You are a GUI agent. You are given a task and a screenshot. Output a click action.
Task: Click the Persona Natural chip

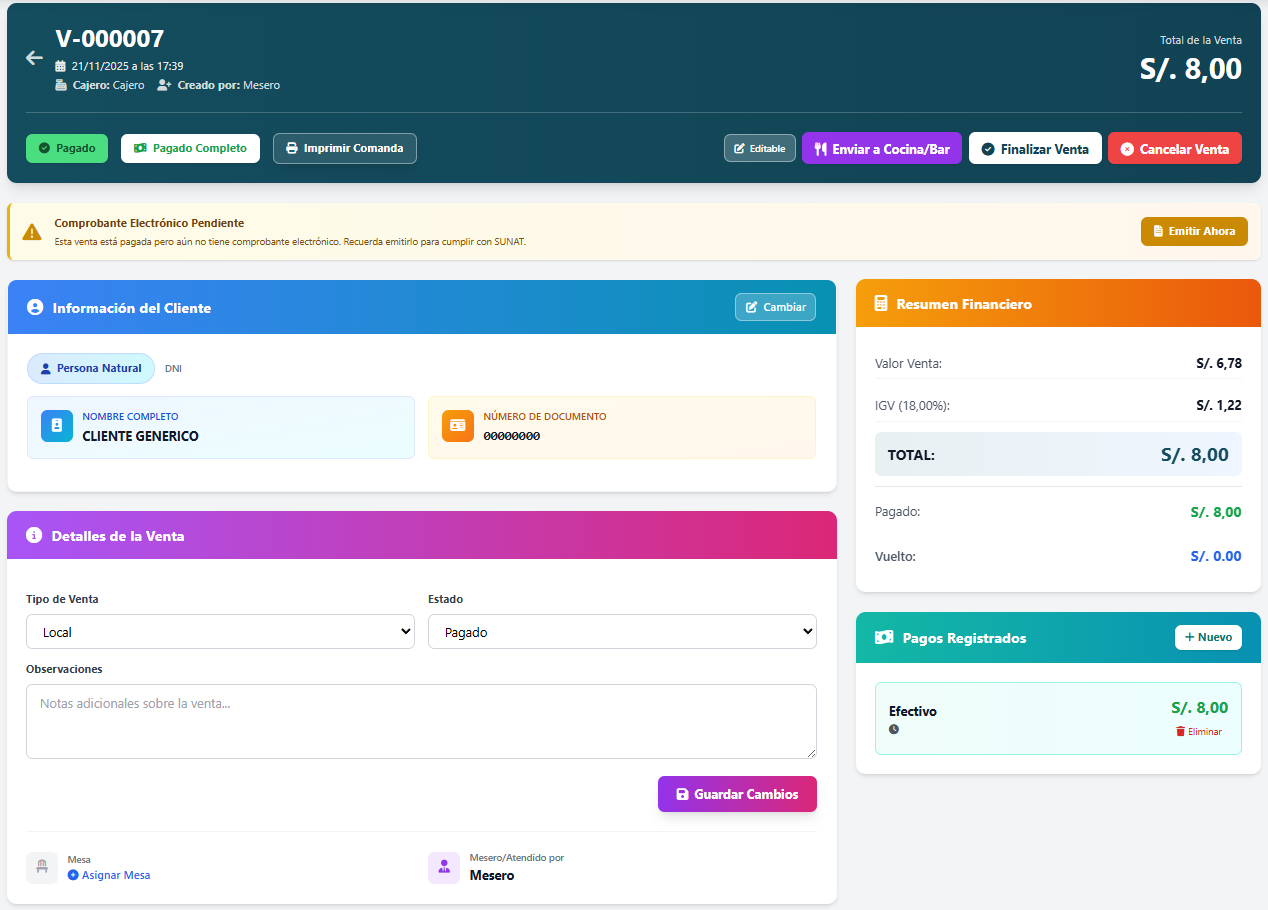point(91,368)
